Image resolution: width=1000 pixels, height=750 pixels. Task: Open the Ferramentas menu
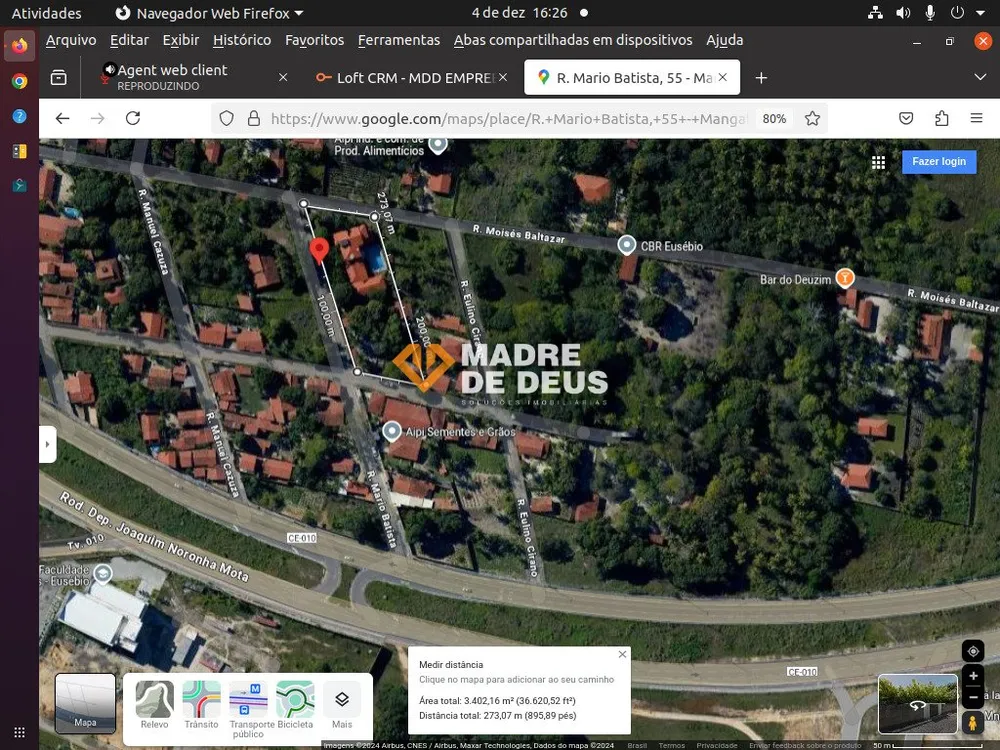pos(399,40)
